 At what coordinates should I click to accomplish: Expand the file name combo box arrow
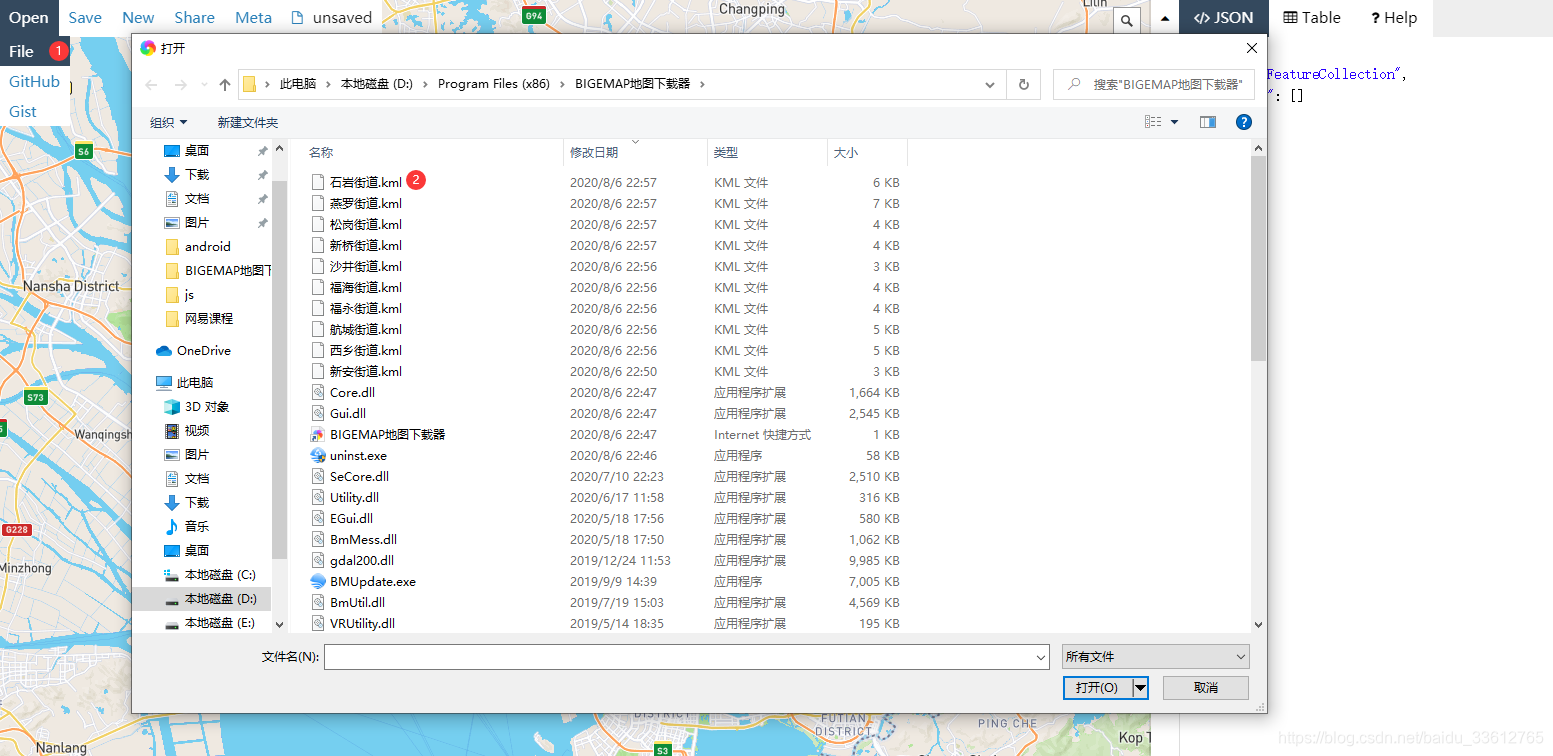click(x=1041, y=657)
